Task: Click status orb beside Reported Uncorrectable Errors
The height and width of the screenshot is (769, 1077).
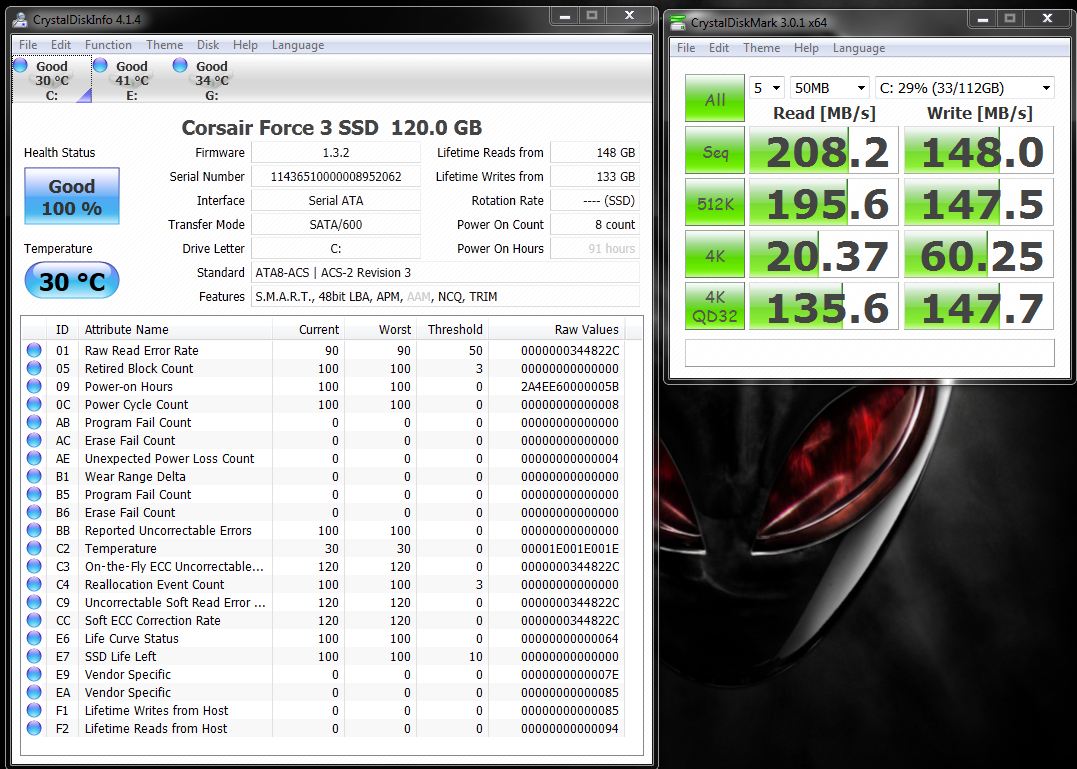Action: (34, 530)
